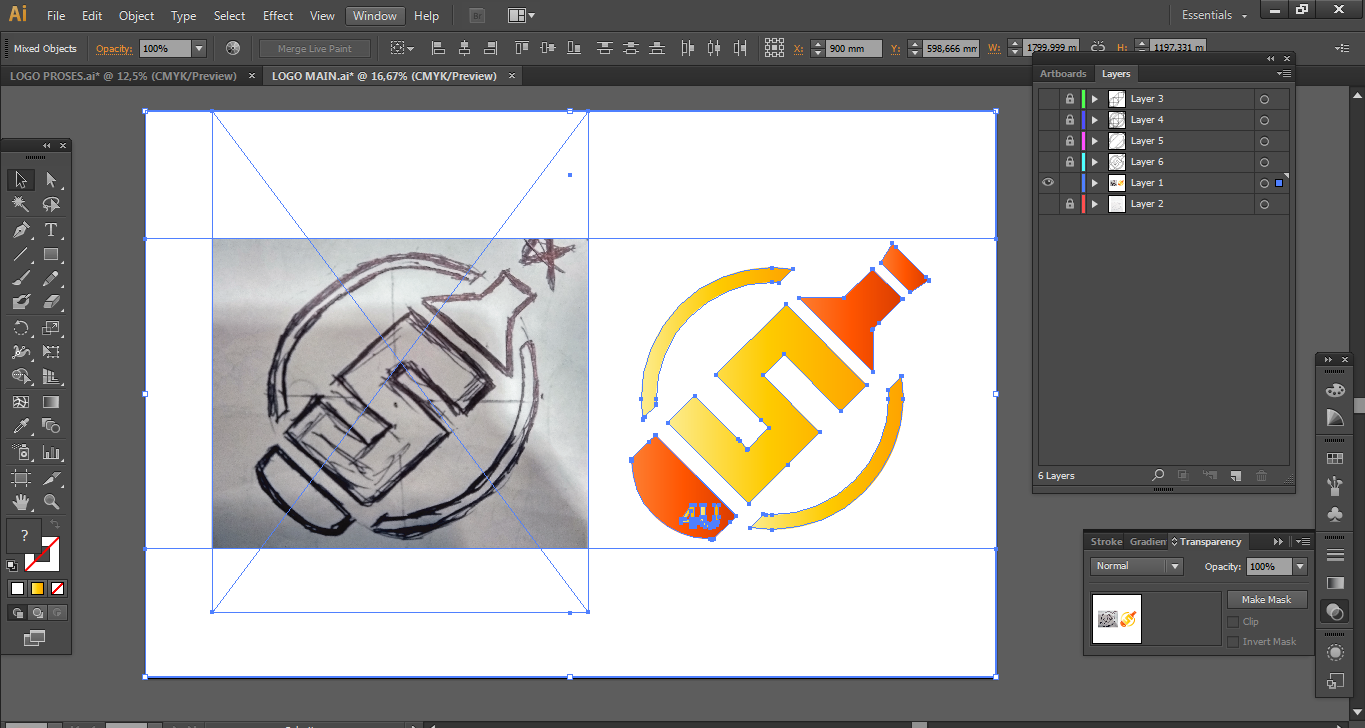Select the Direct Selection tool
Screen dimensions: 1365x728
51,180
